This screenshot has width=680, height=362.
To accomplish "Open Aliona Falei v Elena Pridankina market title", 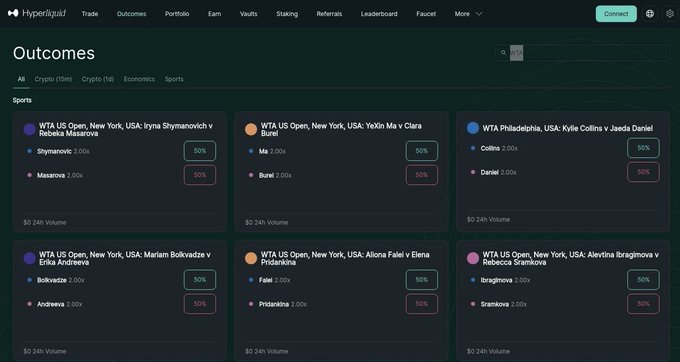I will tap(345, 258).
